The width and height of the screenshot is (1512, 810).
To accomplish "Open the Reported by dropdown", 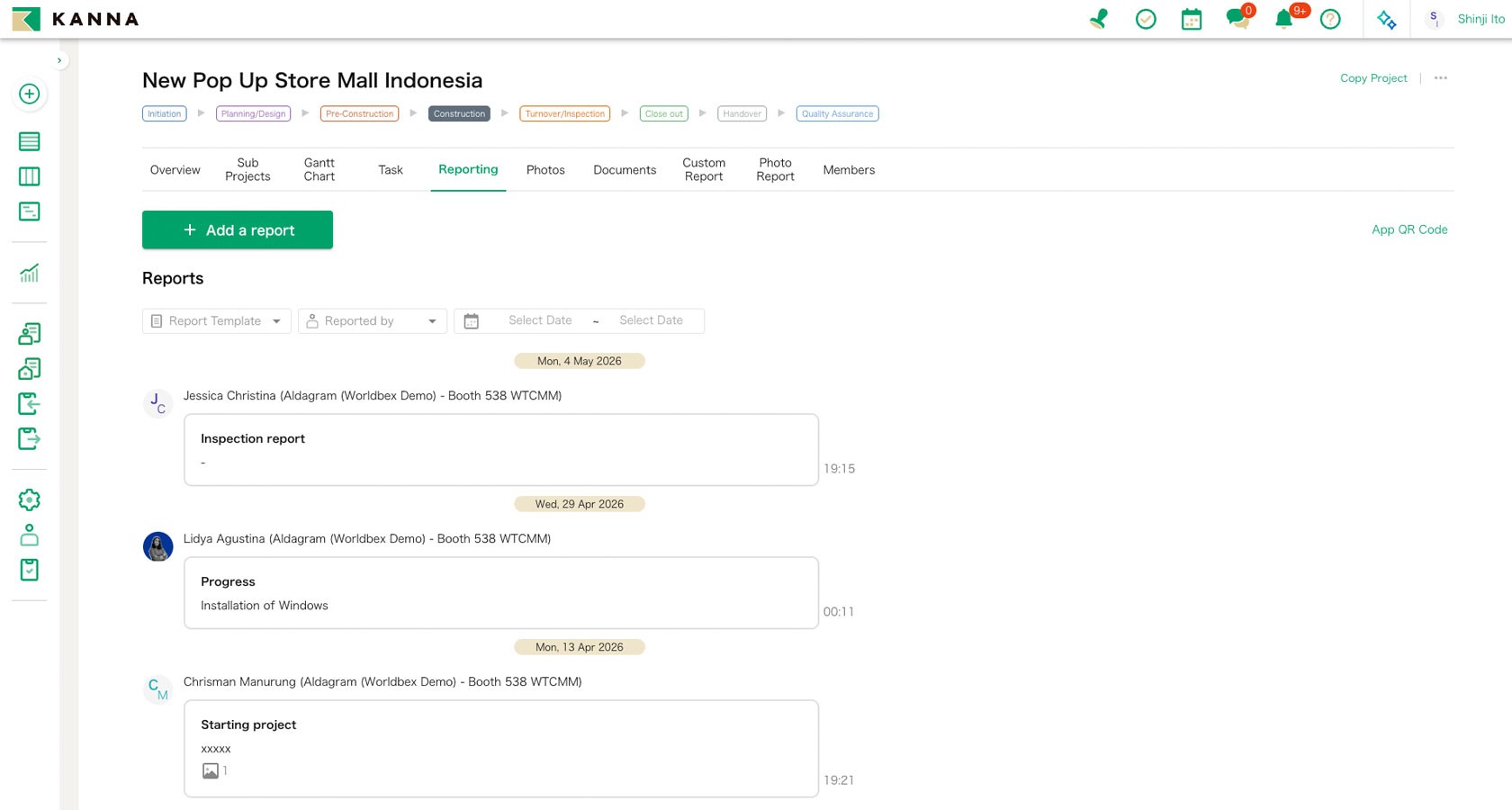I will [x=373, y=321].
